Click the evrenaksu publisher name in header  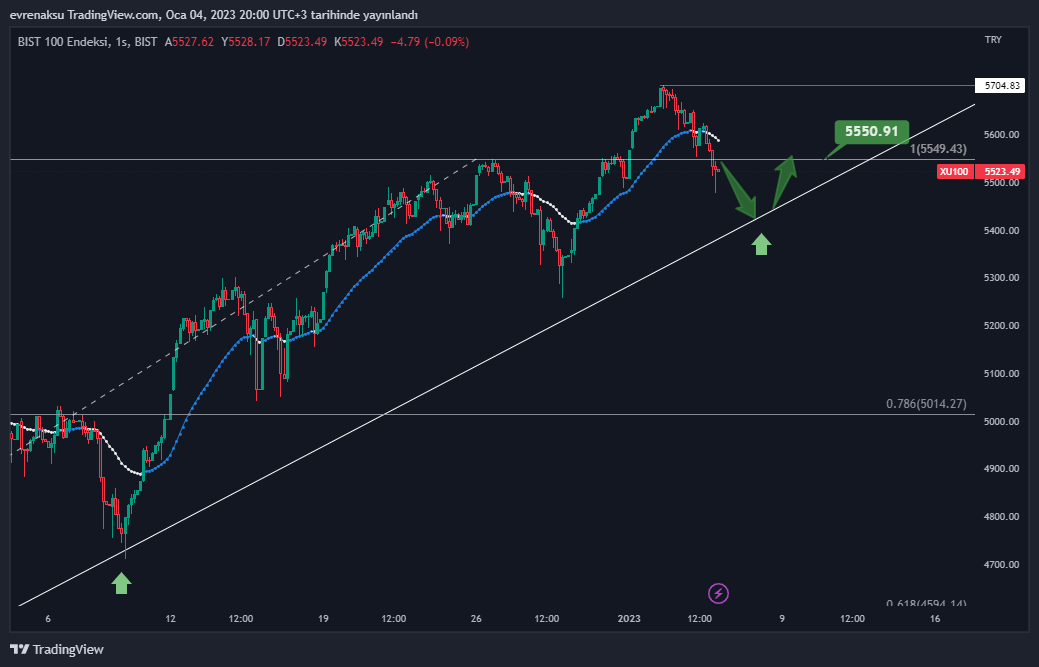(x=36, y=15)
